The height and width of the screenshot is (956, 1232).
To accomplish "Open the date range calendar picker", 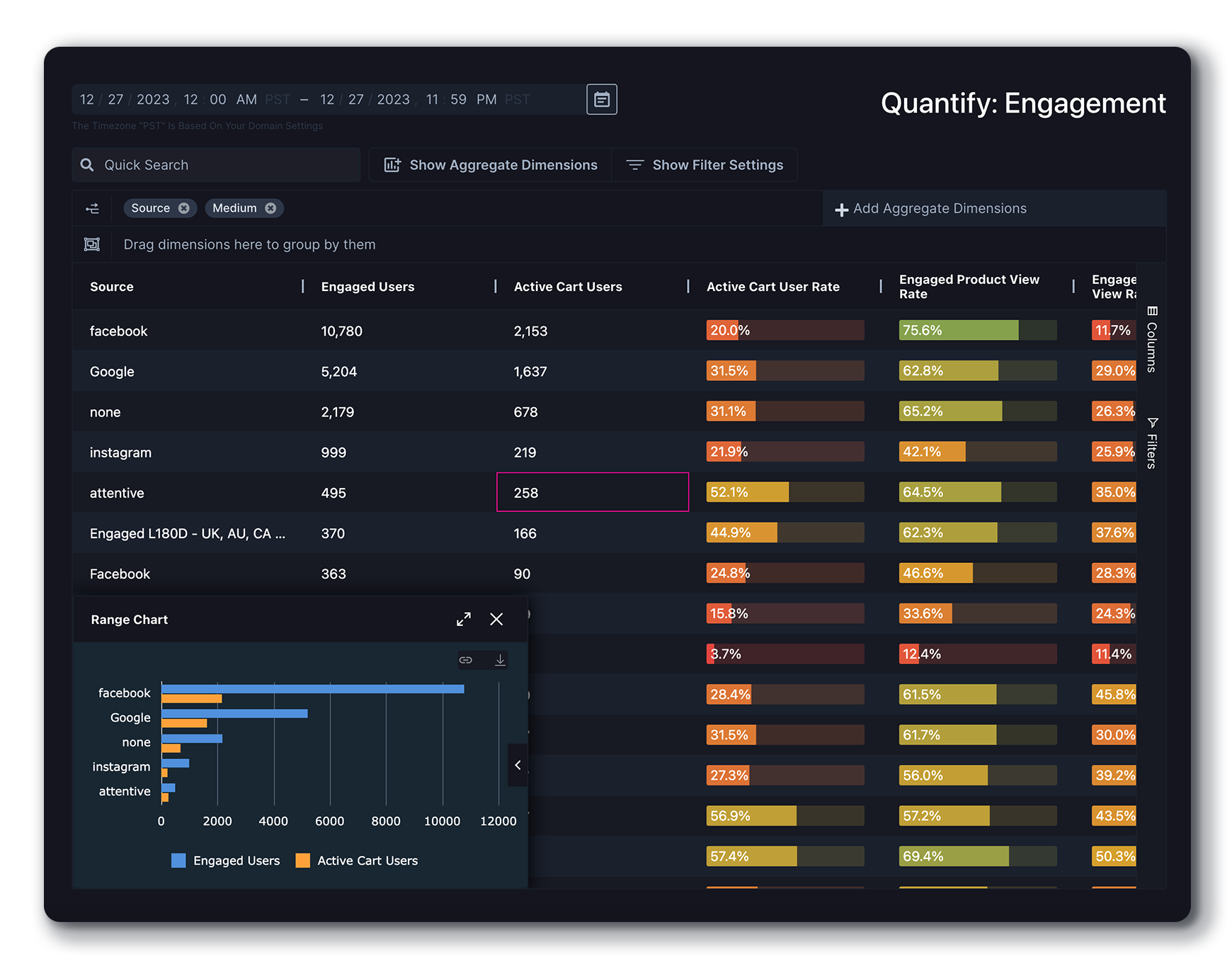I will point(601,99).
